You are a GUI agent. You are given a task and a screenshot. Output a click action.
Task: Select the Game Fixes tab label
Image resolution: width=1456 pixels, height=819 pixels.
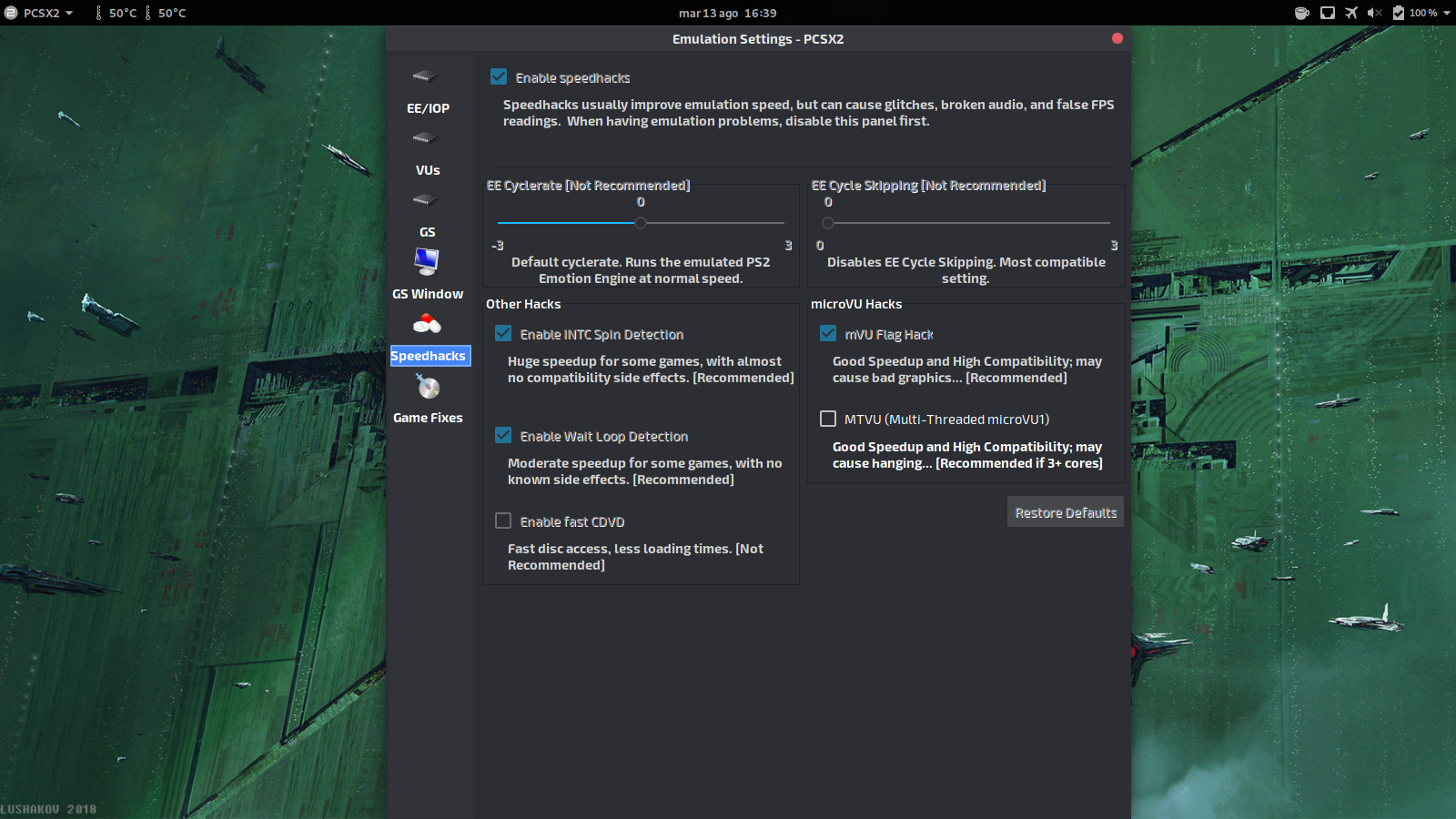(428, 418)
